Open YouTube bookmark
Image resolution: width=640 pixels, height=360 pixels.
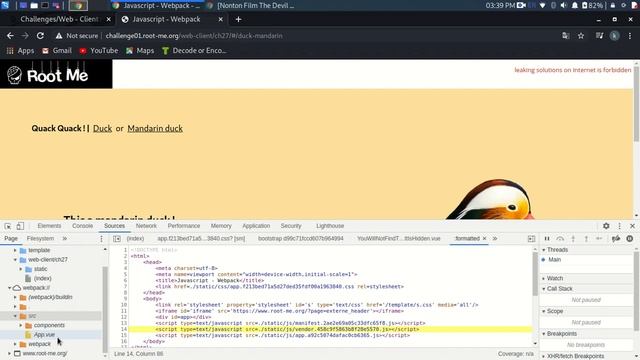pyautogui.click(x=99, y=51)
